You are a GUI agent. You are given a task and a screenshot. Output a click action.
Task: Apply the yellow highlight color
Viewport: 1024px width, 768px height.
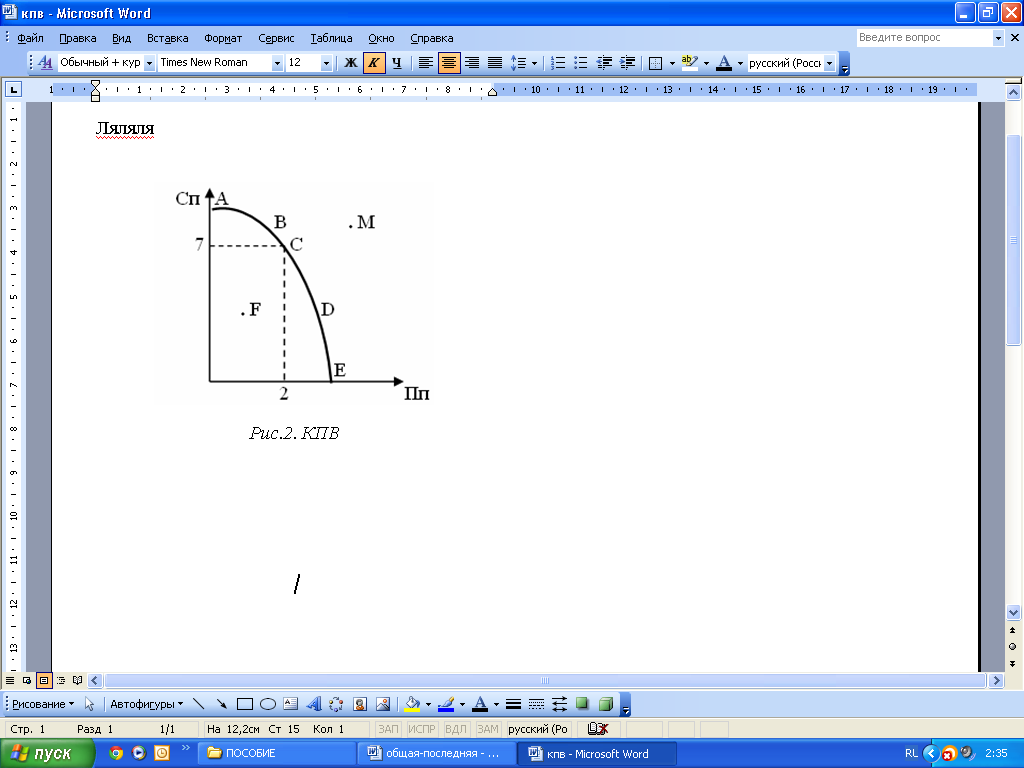click(690, 63)
